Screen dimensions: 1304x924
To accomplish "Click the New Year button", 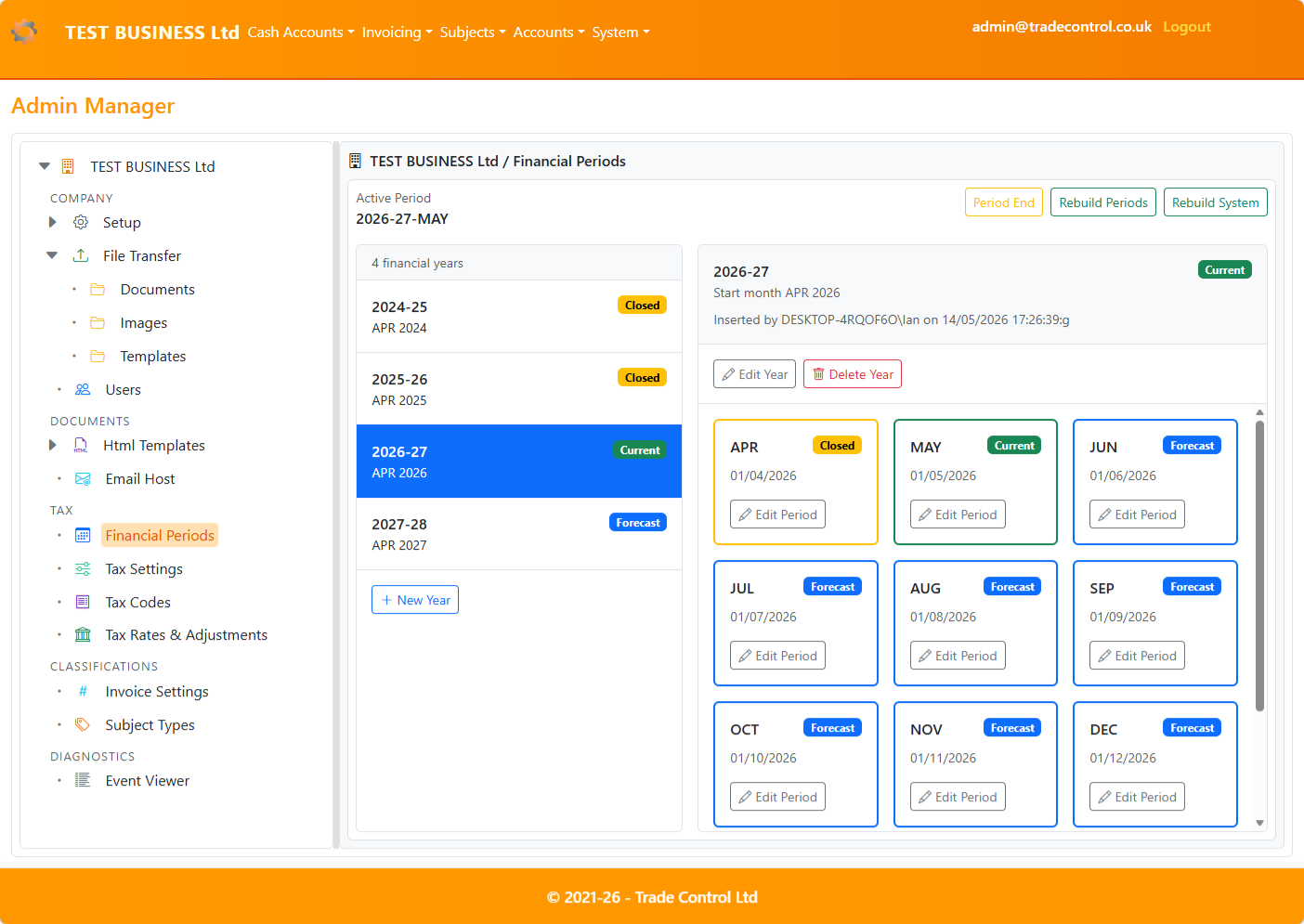I will tap(415, 600).
